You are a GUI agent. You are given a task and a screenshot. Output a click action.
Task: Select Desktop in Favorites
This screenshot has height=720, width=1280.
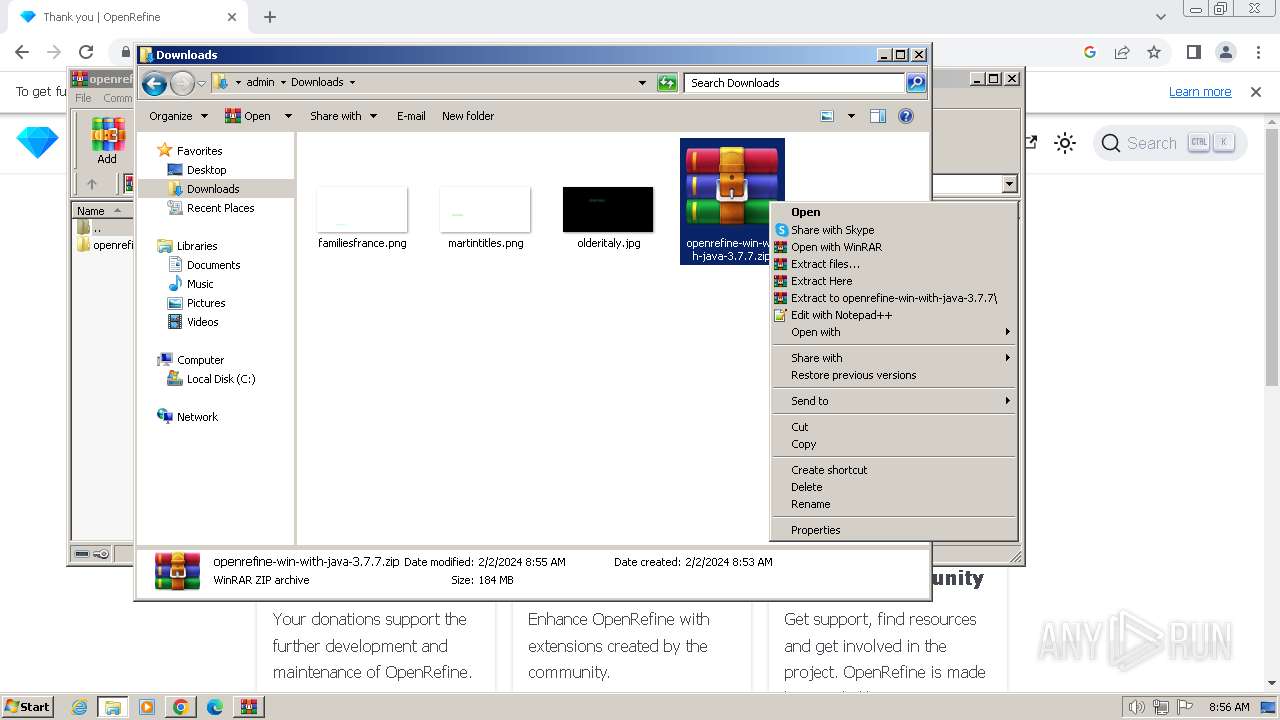206,170
